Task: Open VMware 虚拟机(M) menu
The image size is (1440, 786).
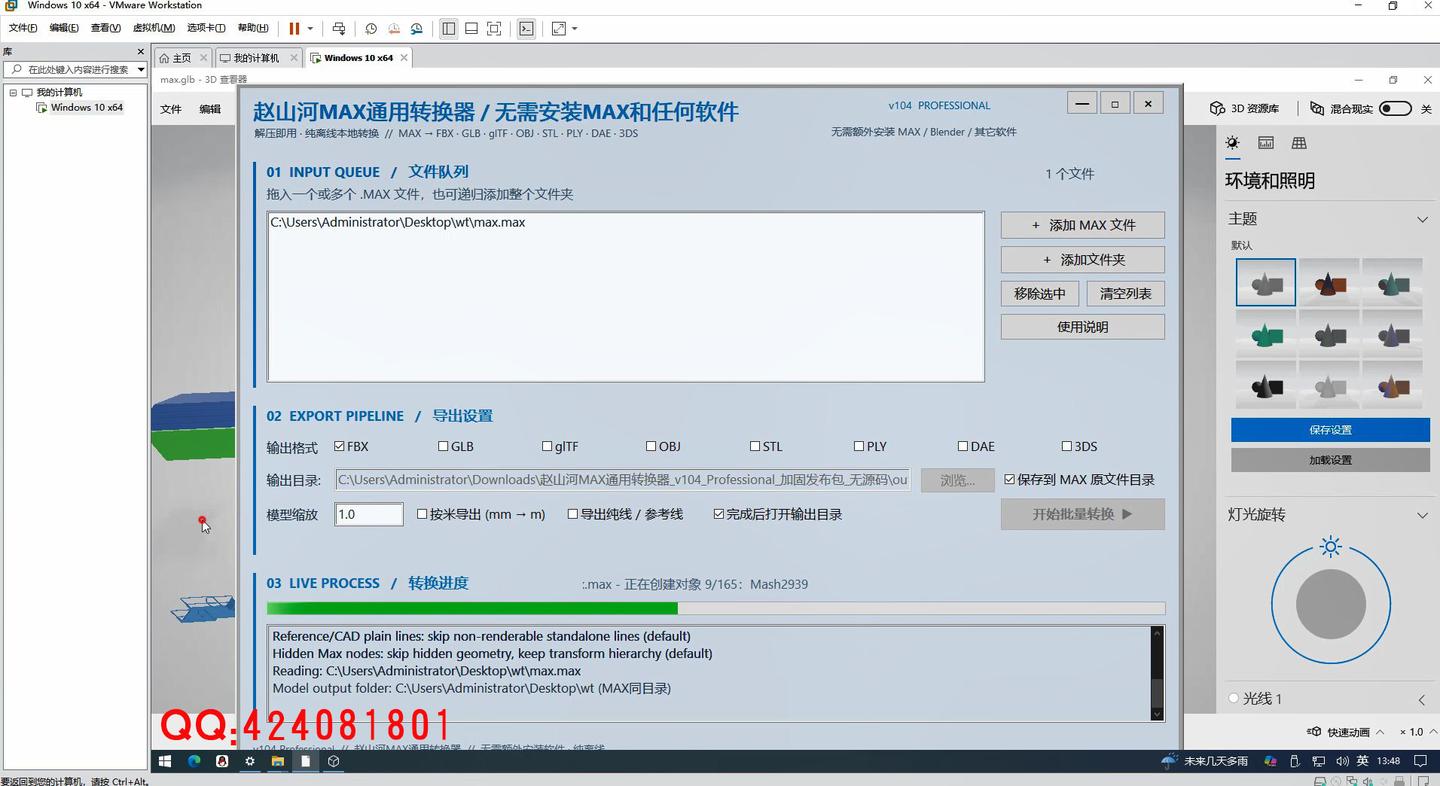Action: [154, 28]
